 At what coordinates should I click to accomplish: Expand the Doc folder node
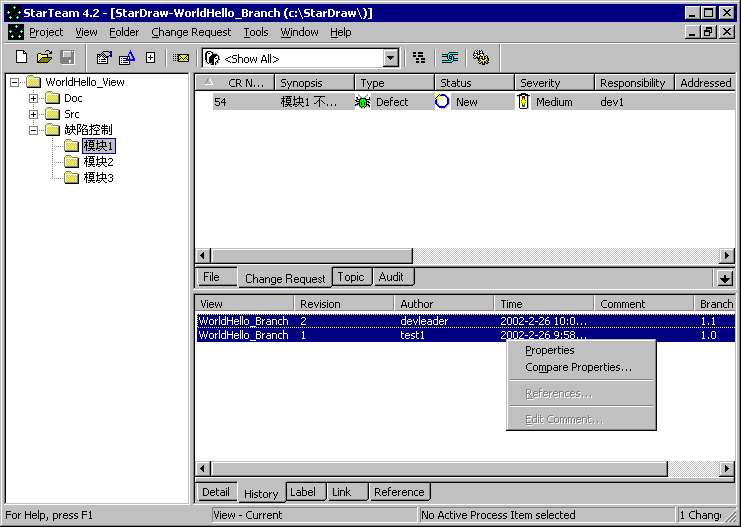click(34, 98)
